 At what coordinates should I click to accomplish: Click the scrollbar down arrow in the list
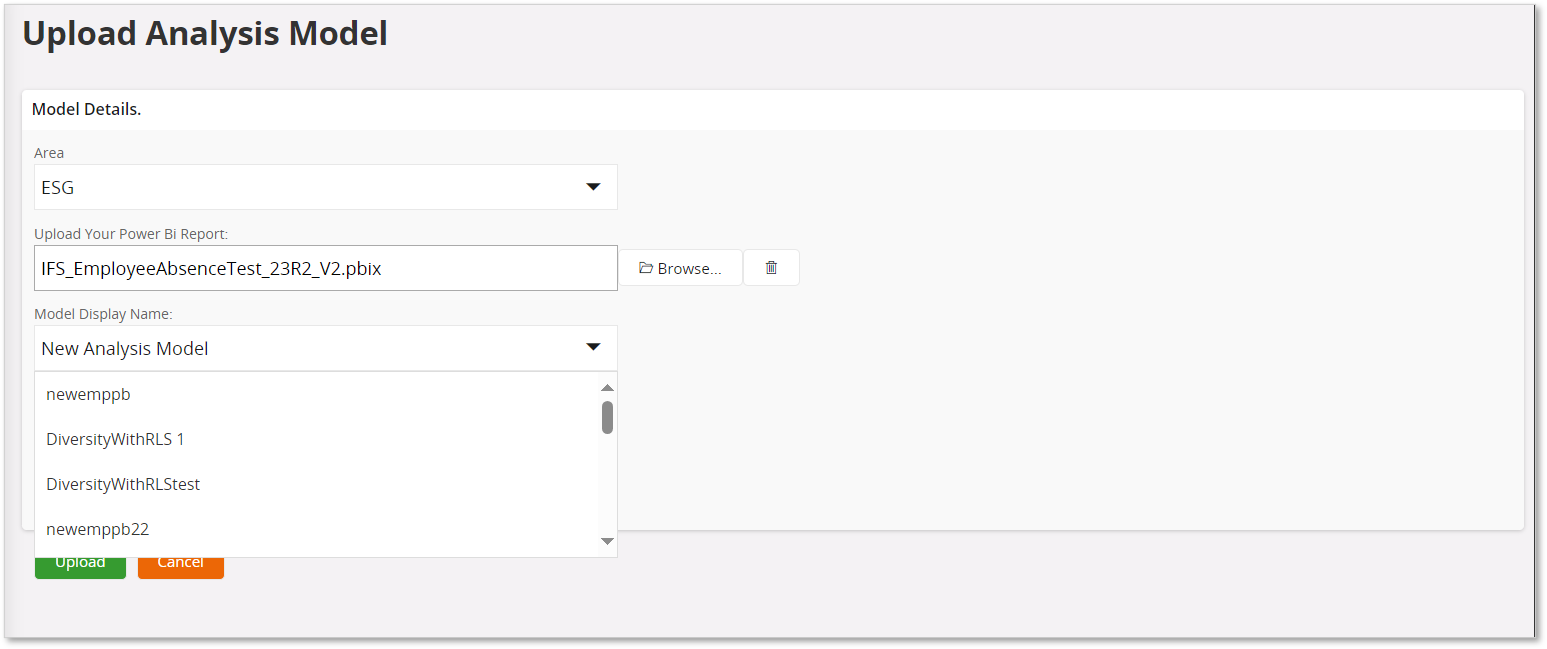point(607,541)
